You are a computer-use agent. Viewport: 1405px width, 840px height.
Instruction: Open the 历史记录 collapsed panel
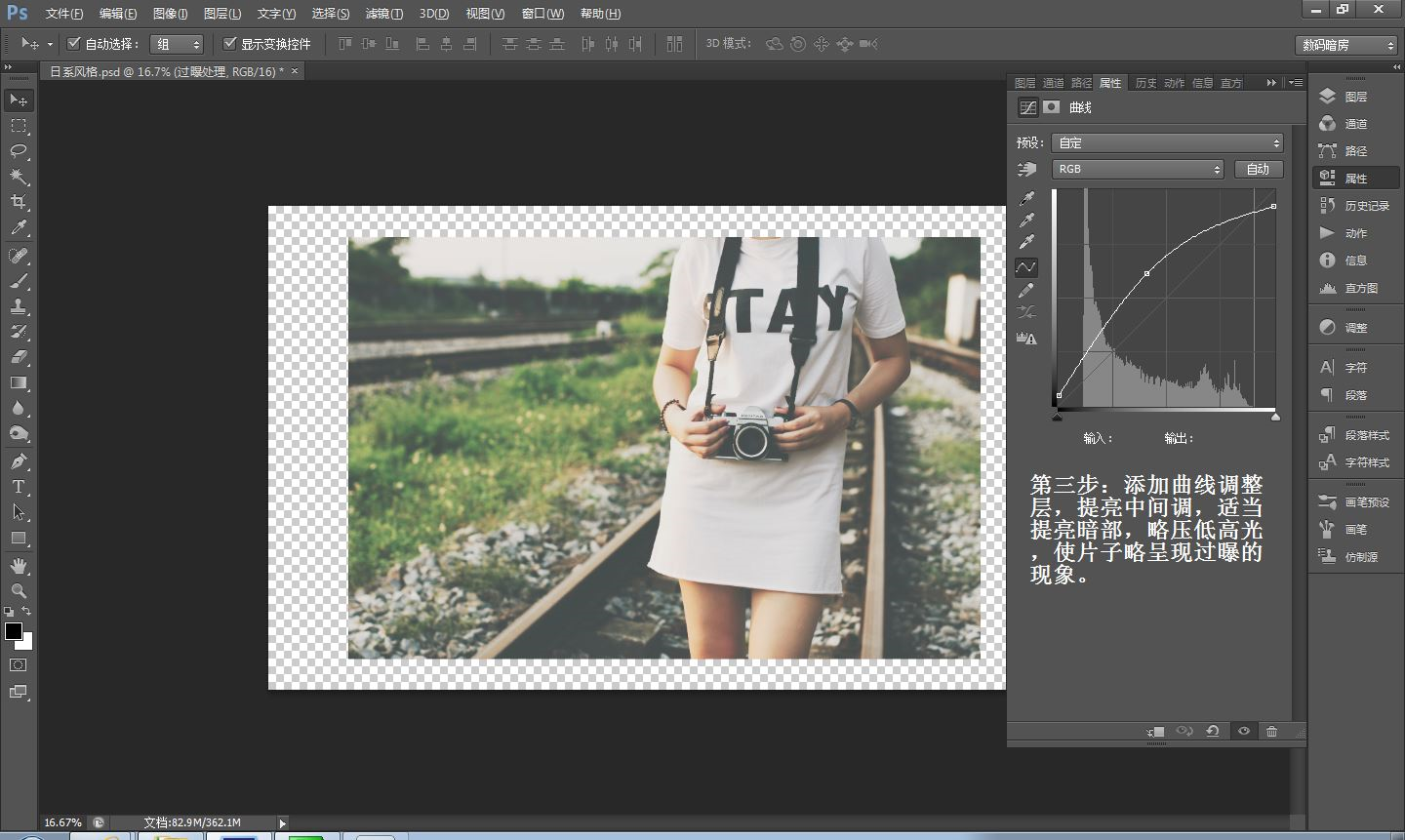click(1354, 206)
